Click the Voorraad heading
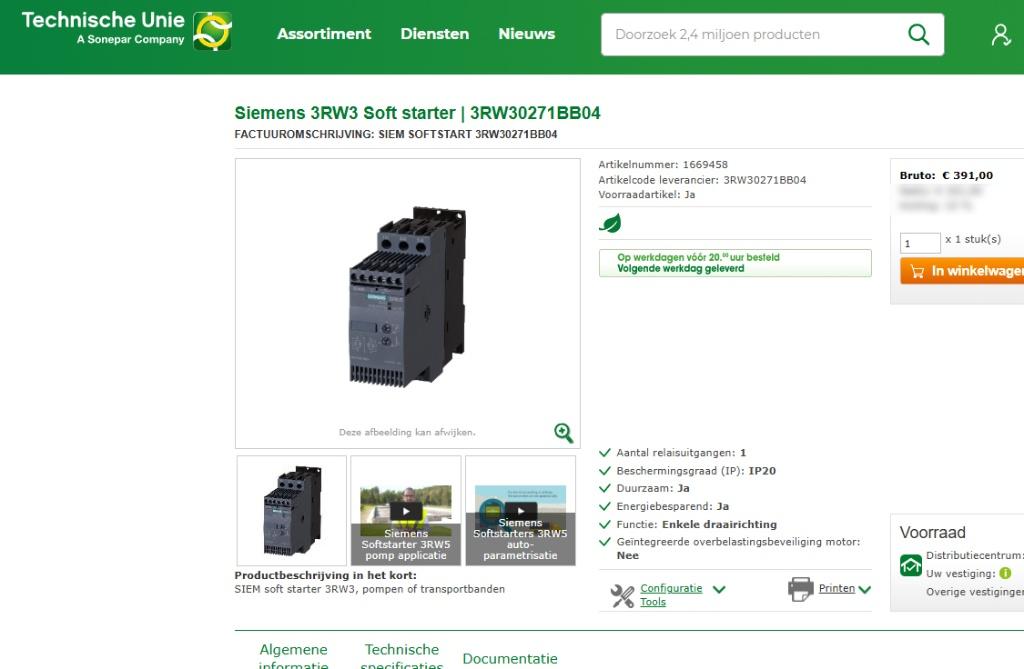The image size is (1024, 669). [932, 532]
